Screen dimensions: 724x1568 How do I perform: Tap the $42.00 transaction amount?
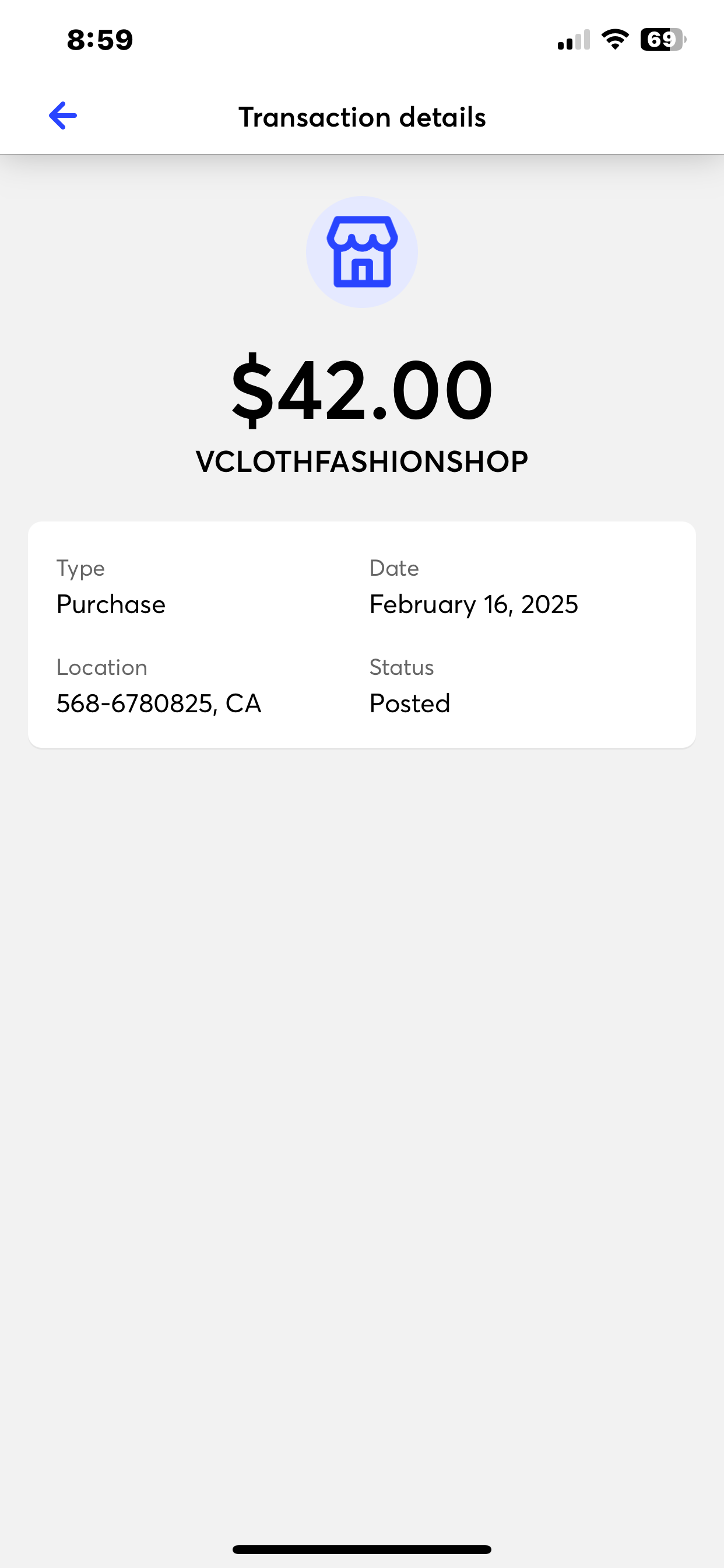click(x=362, y=390)
